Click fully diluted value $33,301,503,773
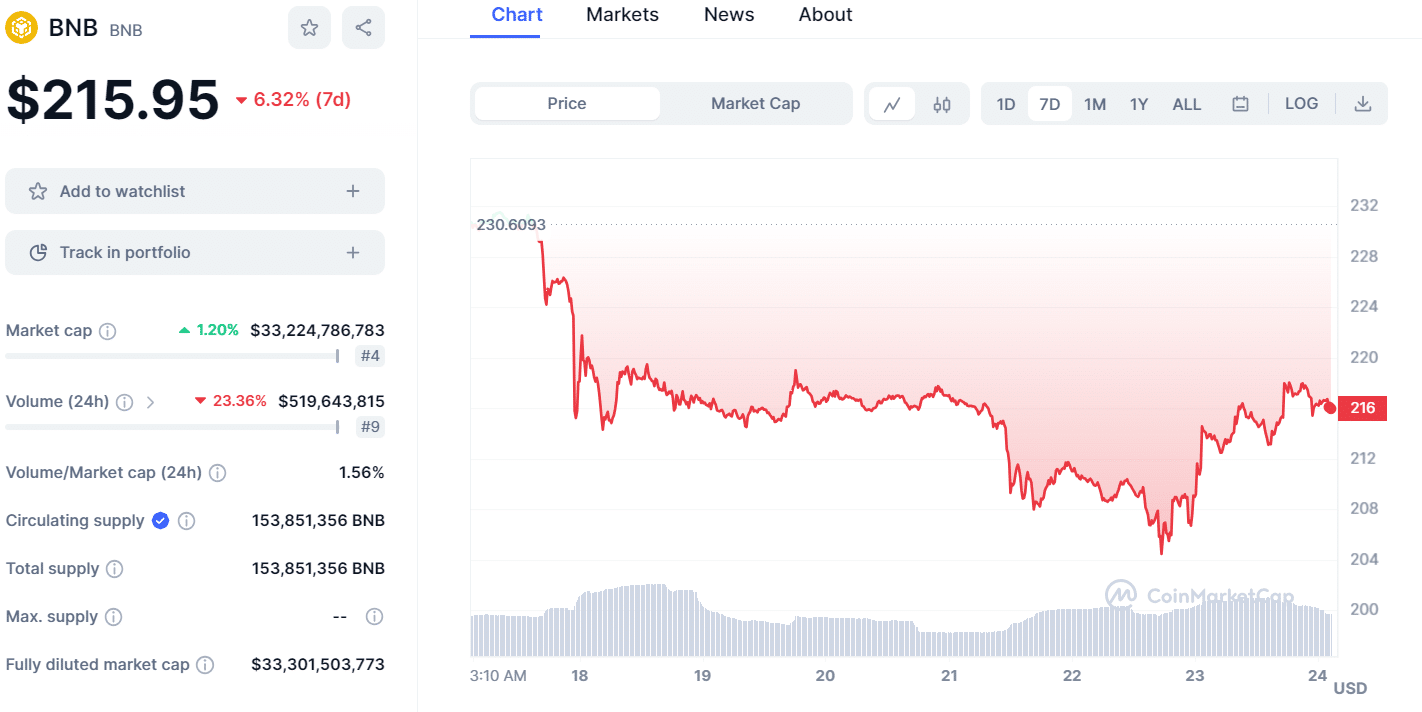The width and height of the screenshot is (1422, 712). (317, 664)
